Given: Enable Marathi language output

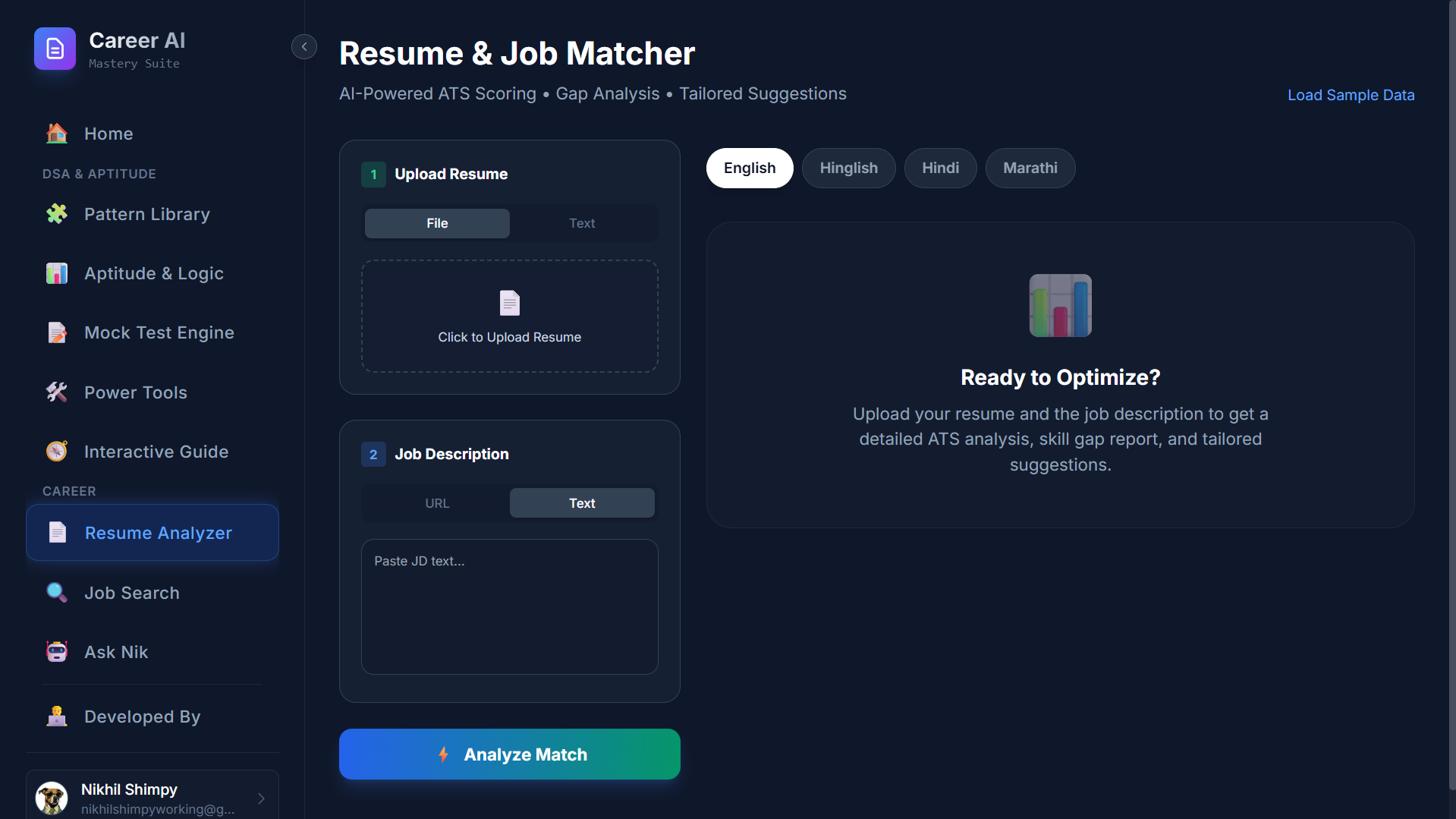Looking at the screenshot, I should (1030, 168).
